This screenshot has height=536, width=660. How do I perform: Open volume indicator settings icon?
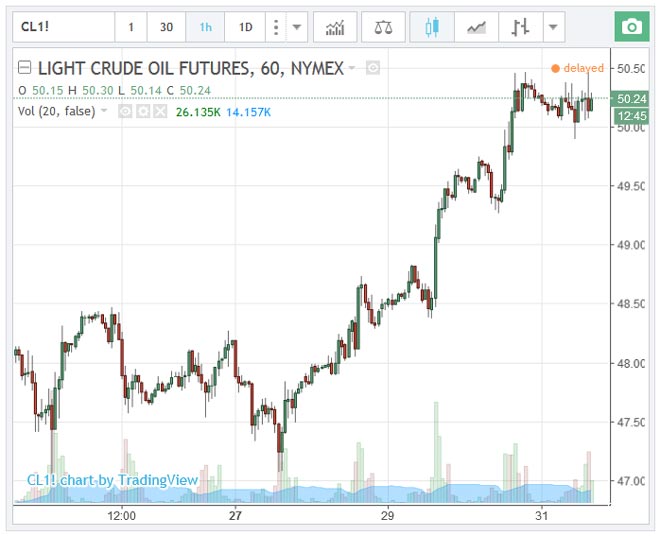143,112
